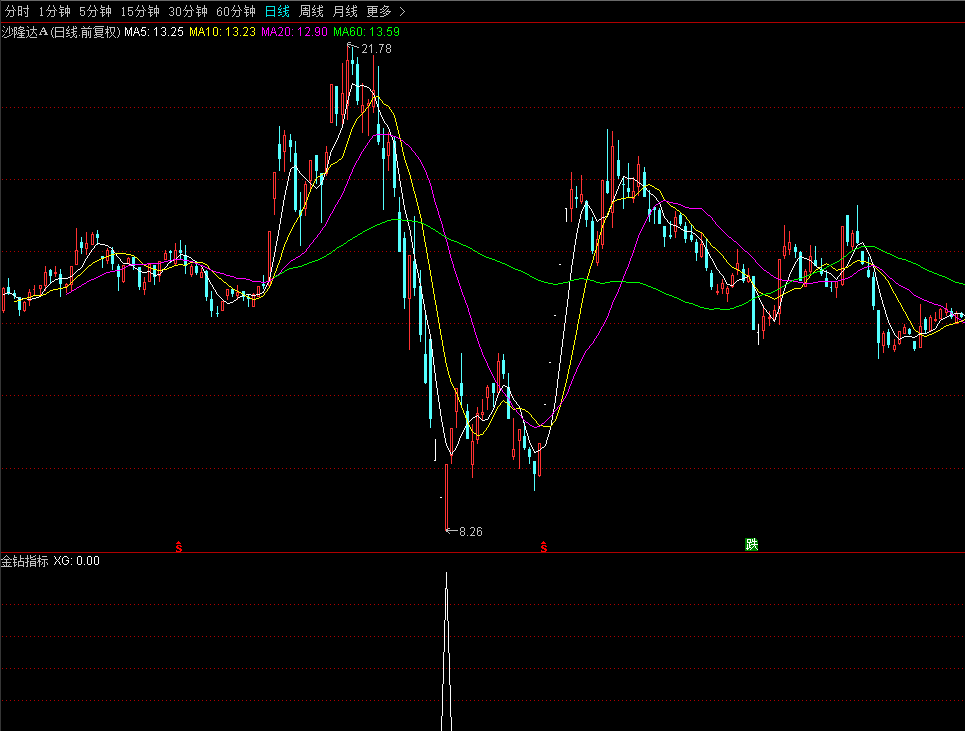Switch chart to 15分钟 period
The image size is (965, 731).
pyautogui.click(x=139, y=11)
